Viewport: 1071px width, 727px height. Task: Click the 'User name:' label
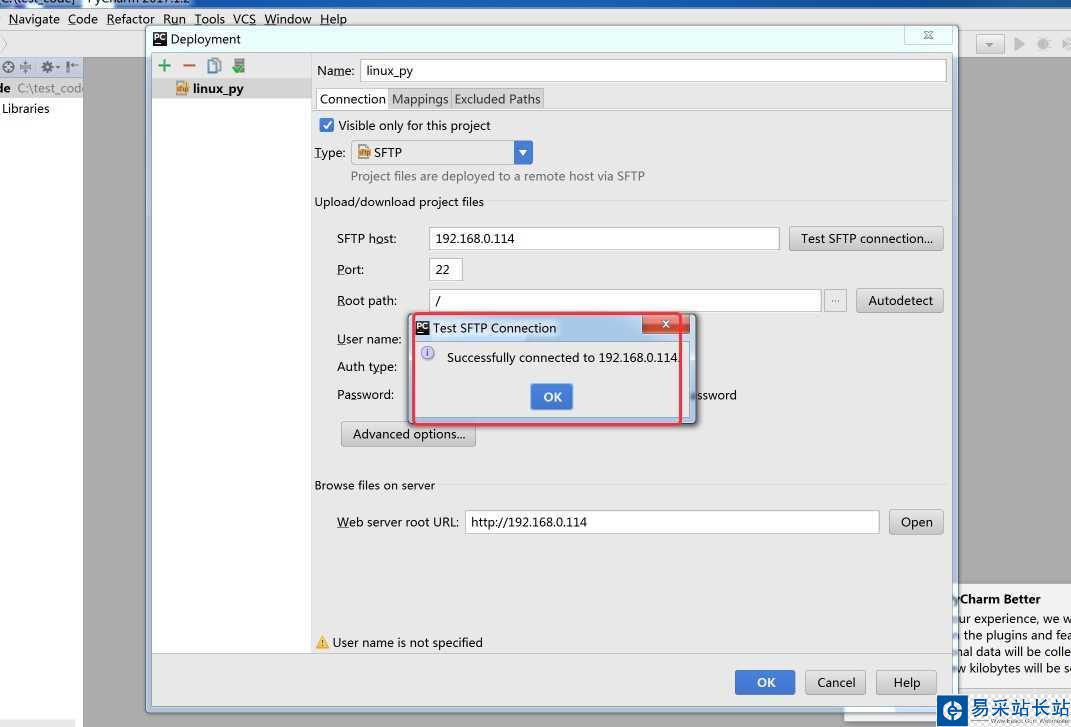pyautogui.click(x=369, y=340)
